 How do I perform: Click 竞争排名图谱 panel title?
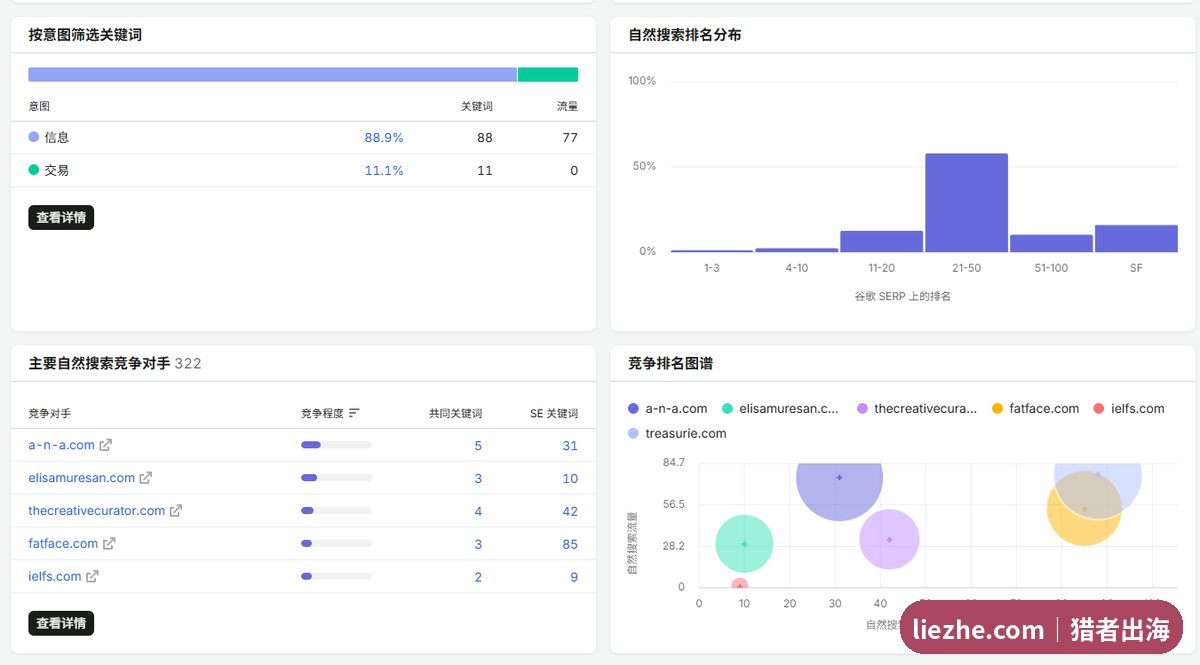pyautogui.click(x=670, y=363)
